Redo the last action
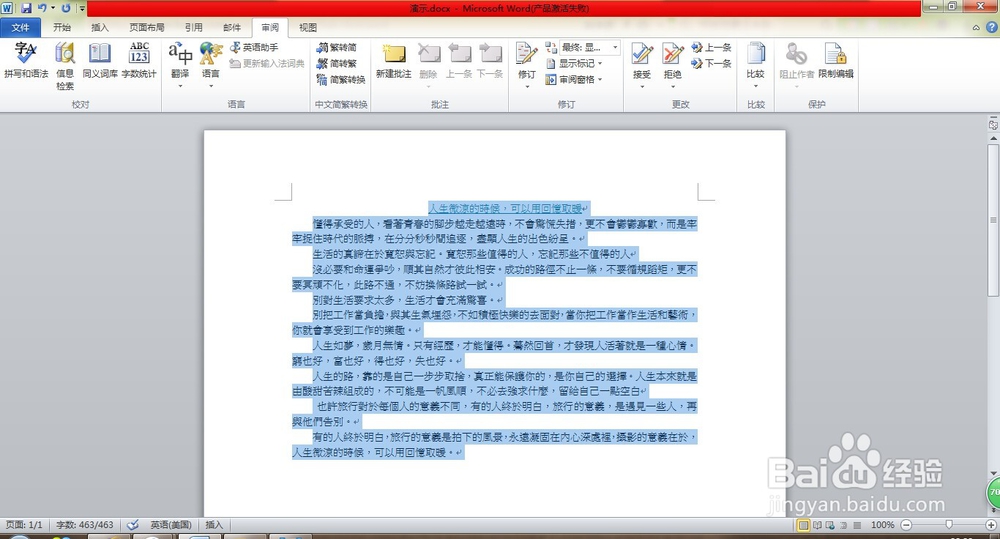 [66, 8]
